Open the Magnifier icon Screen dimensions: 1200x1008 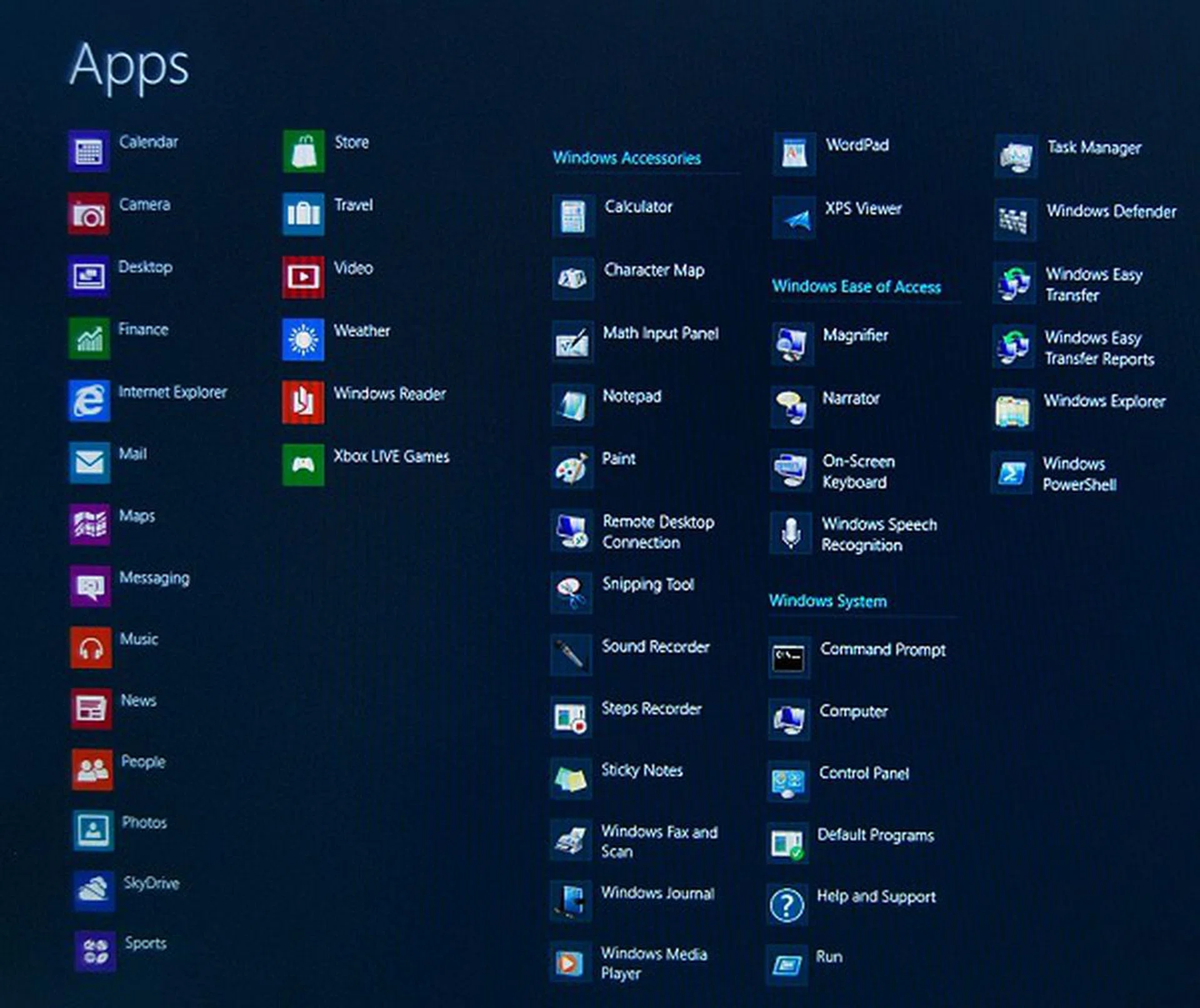coord(792,344)
